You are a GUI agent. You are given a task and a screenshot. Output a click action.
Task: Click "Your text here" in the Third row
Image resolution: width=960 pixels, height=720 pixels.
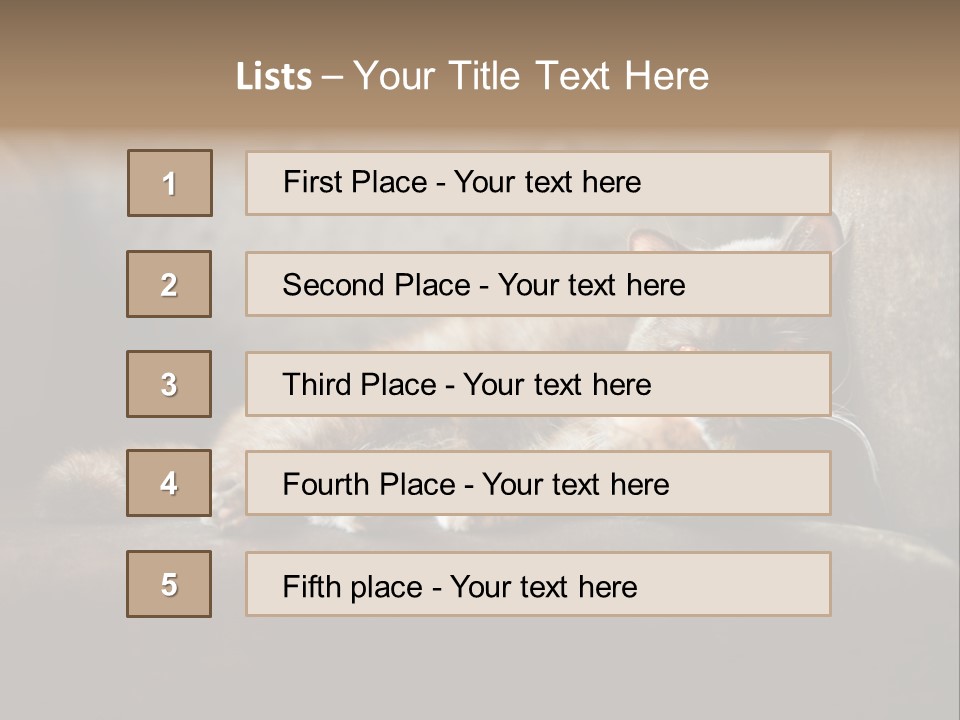[557, 385]
